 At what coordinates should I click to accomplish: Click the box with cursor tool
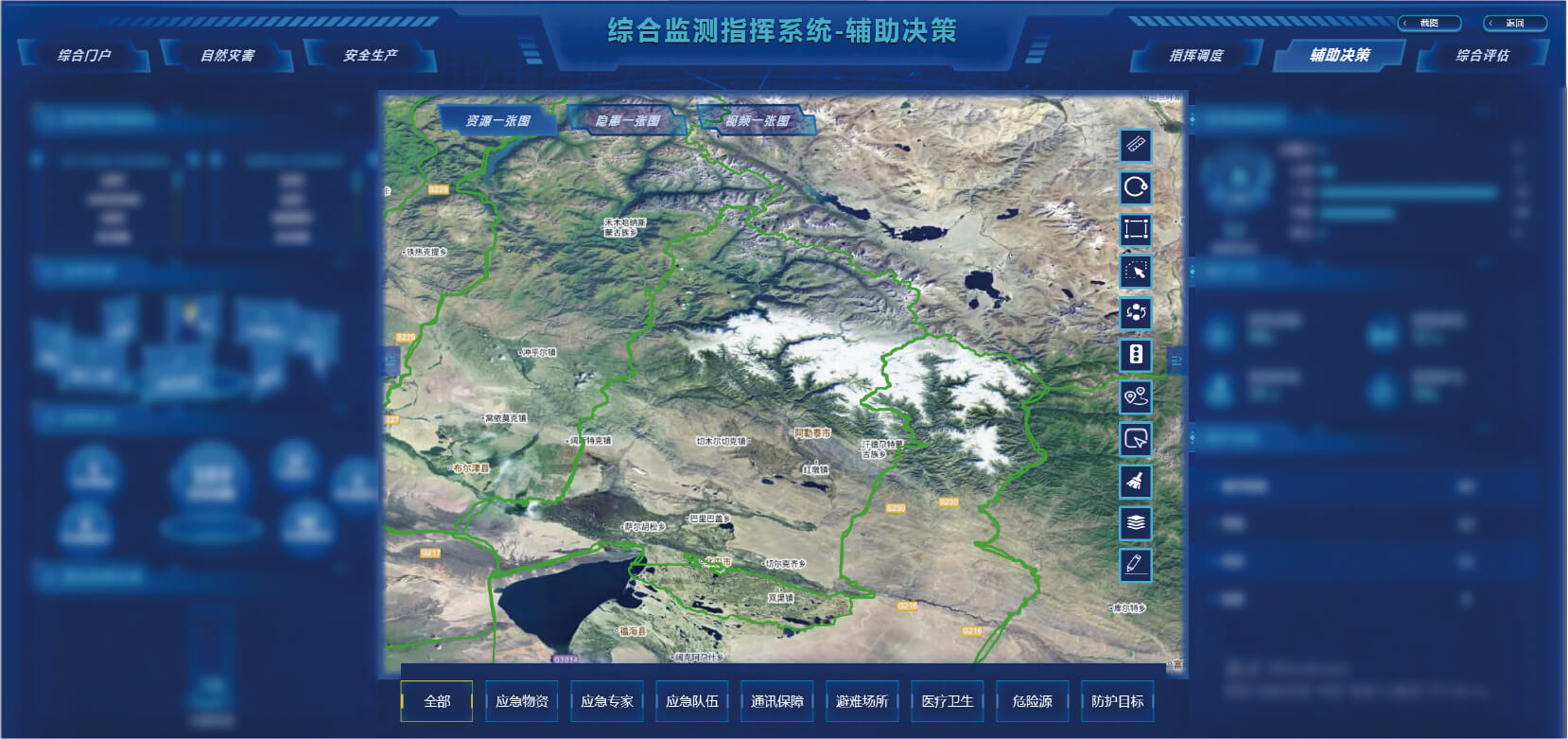point(1136,439)
